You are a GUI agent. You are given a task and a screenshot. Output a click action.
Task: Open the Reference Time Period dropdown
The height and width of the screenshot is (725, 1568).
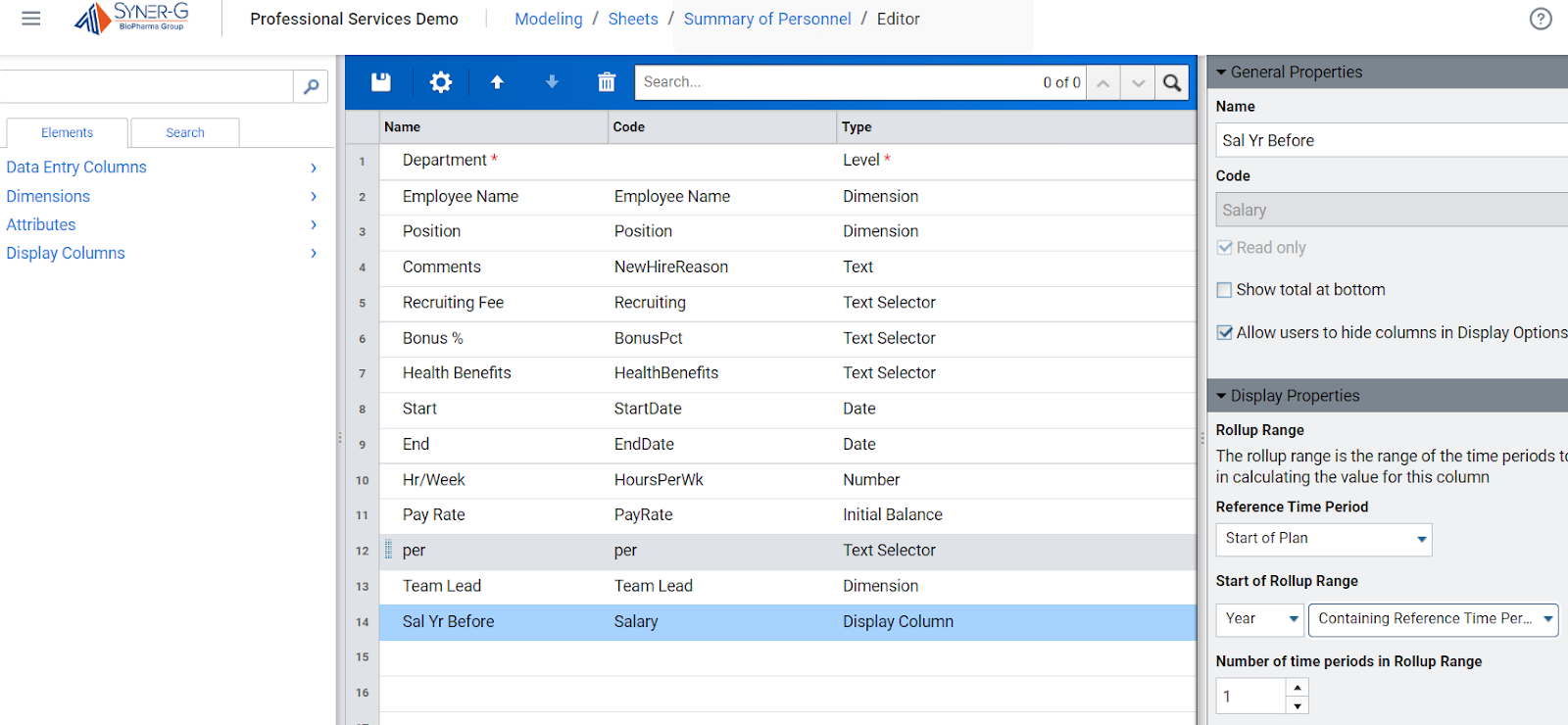(1323, 539)
